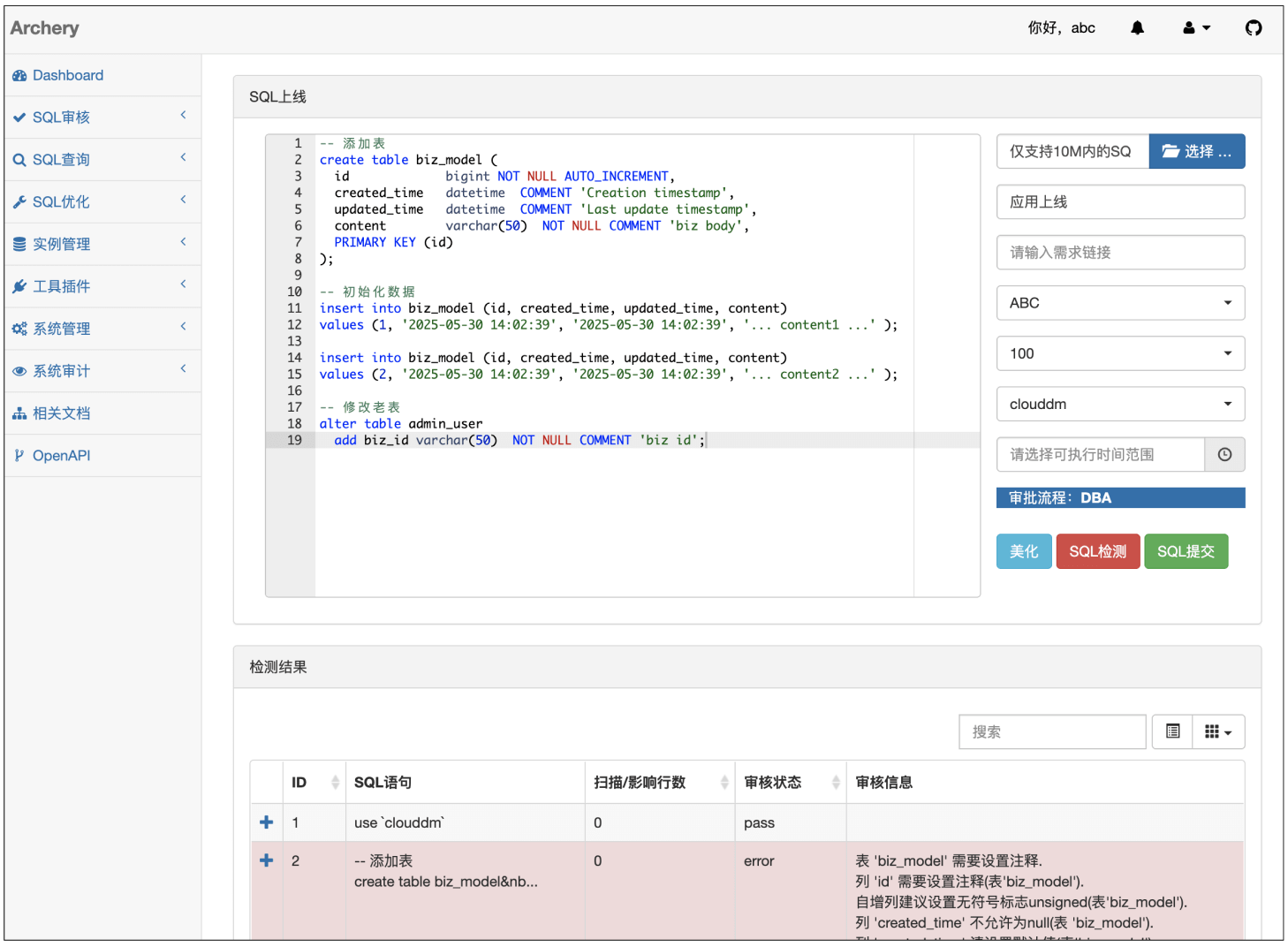The width and height of the screenshot is (1288, 947).
Task: Select 工具插件 in the sidebar
Action: coord(62,286)
